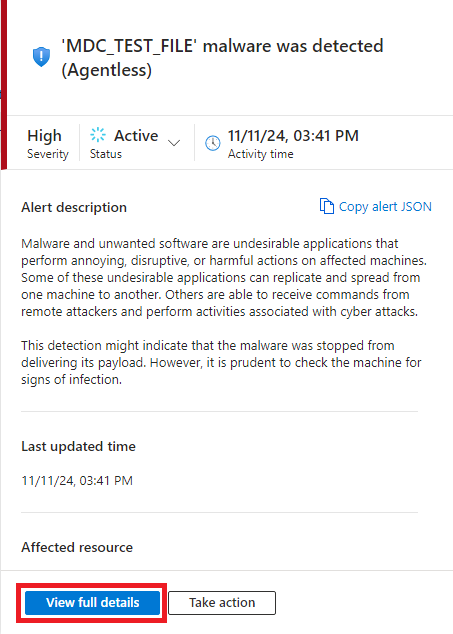Click the High severity label
Screen dimensions: 453x634
click(x=44, y=136)
